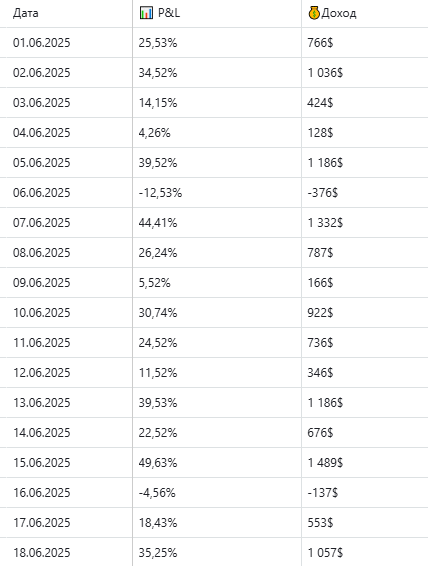Click the income cell 1 057$
Image resolution: width=428 pixels, height=566 pixels.
(x=325, y=552)
